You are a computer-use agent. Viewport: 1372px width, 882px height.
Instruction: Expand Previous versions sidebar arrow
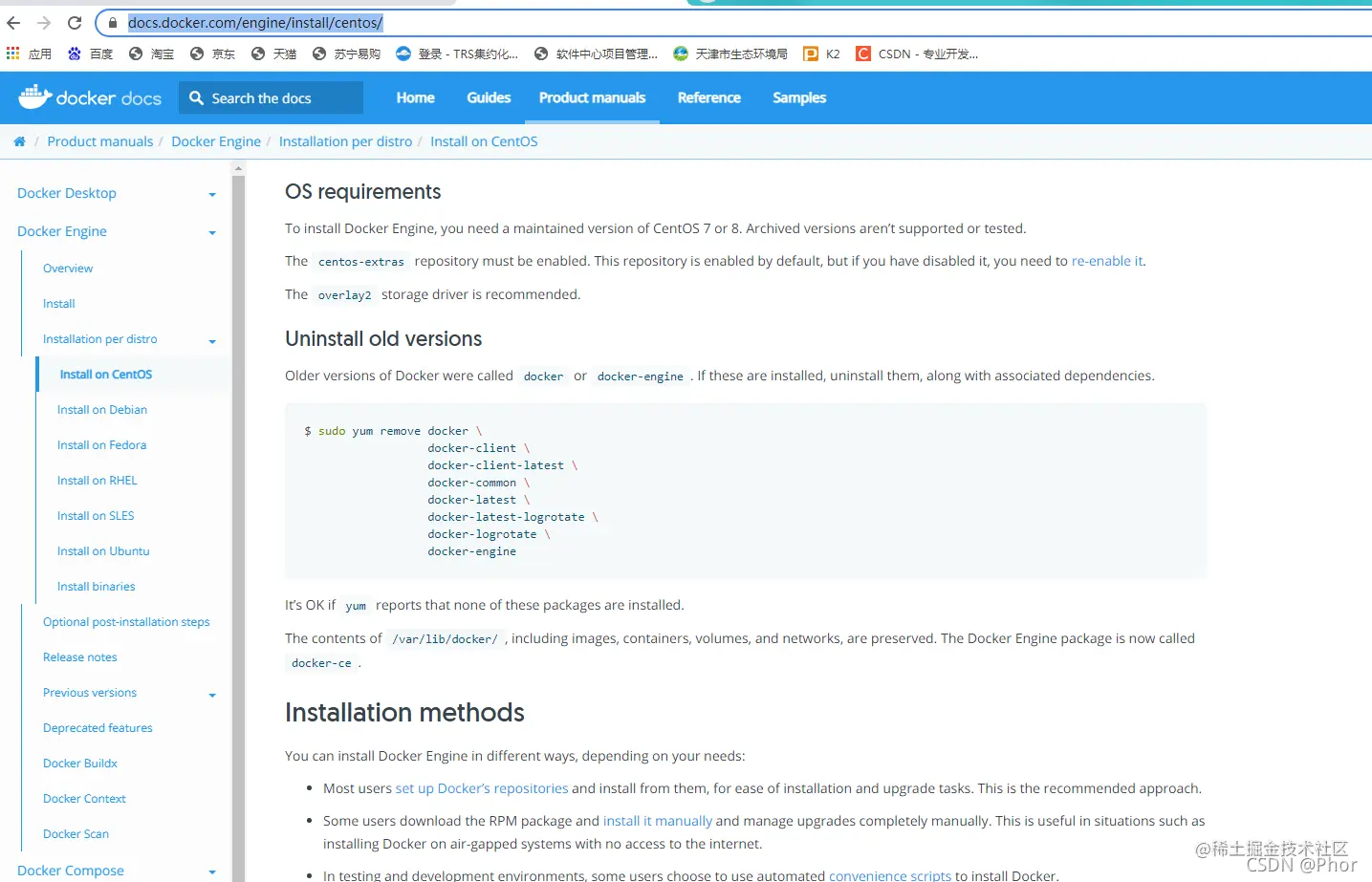tap(212, 695)
